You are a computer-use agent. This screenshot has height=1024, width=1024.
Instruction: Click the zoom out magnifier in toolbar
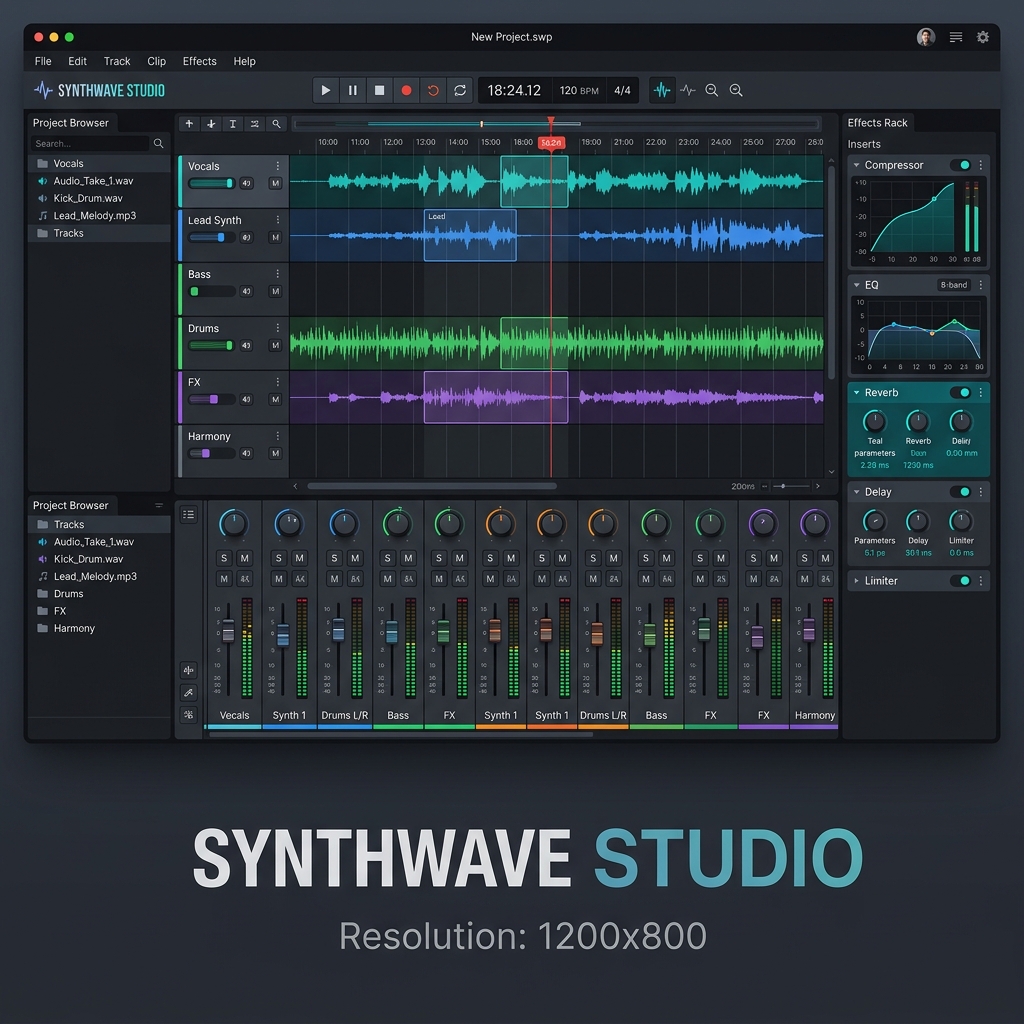712,90
